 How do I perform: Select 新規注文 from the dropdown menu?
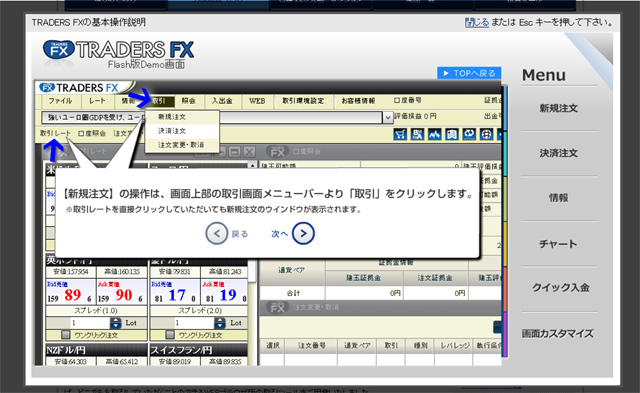[x=172, y=117]
